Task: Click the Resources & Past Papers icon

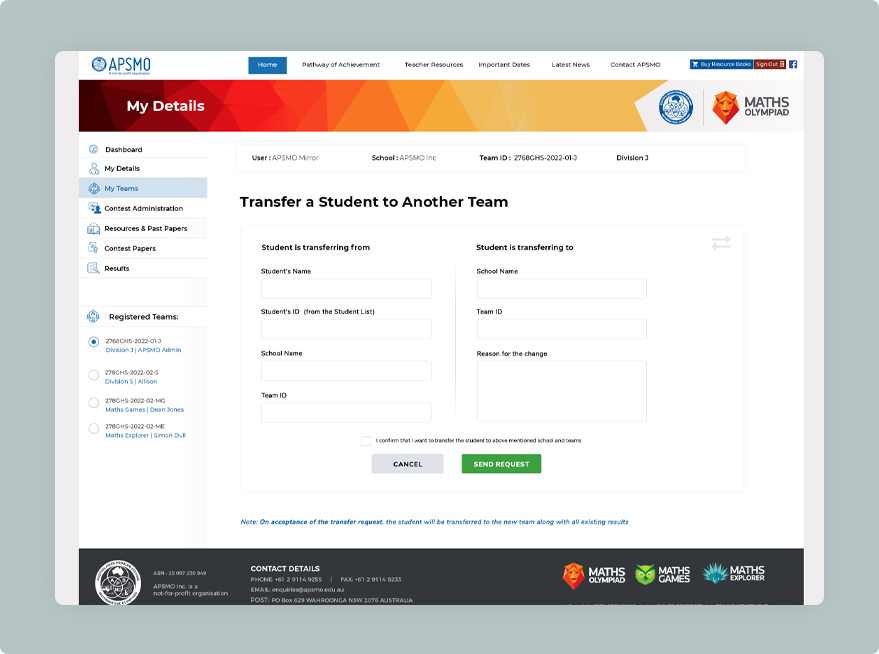Action: (x=94, y=229)
